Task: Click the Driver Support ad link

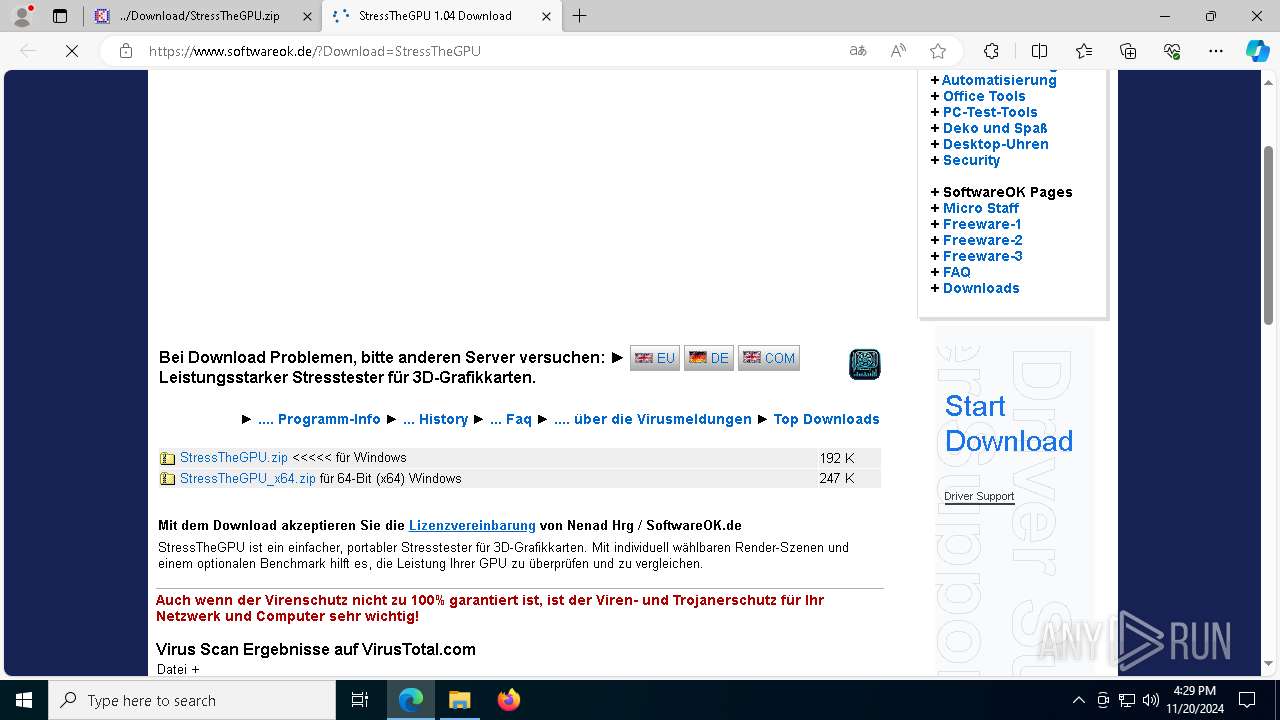Action: 979,497
